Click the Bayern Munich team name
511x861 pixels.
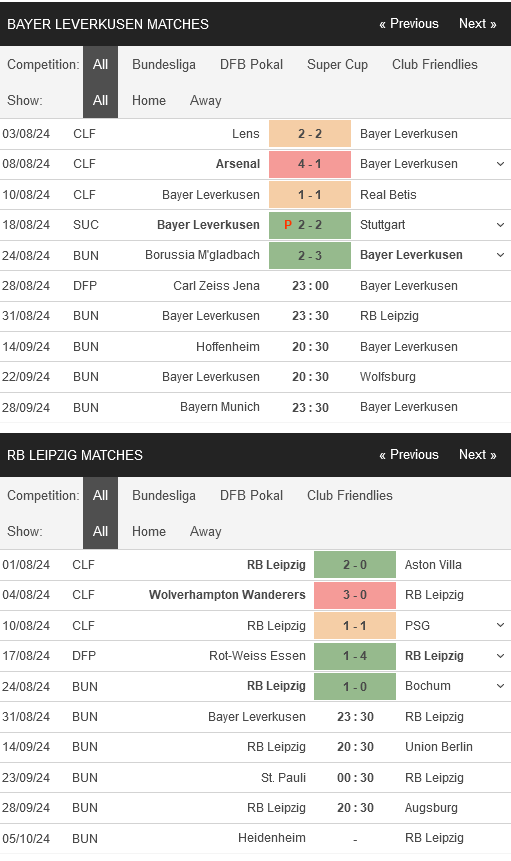click(220, 407)
